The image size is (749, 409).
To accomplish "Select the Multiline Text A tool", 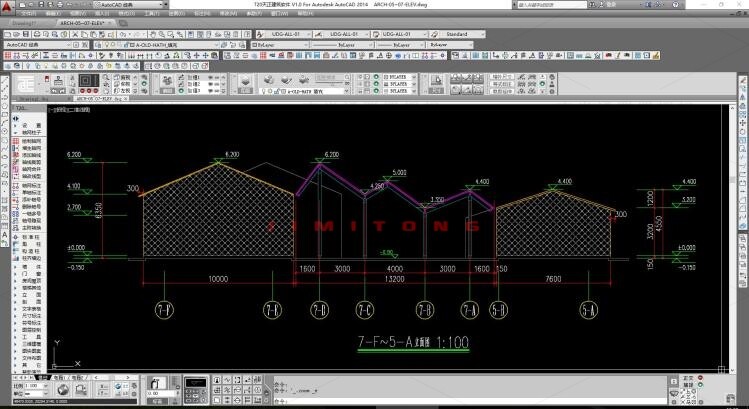I will pyautogui.click(x=5, y=235).
